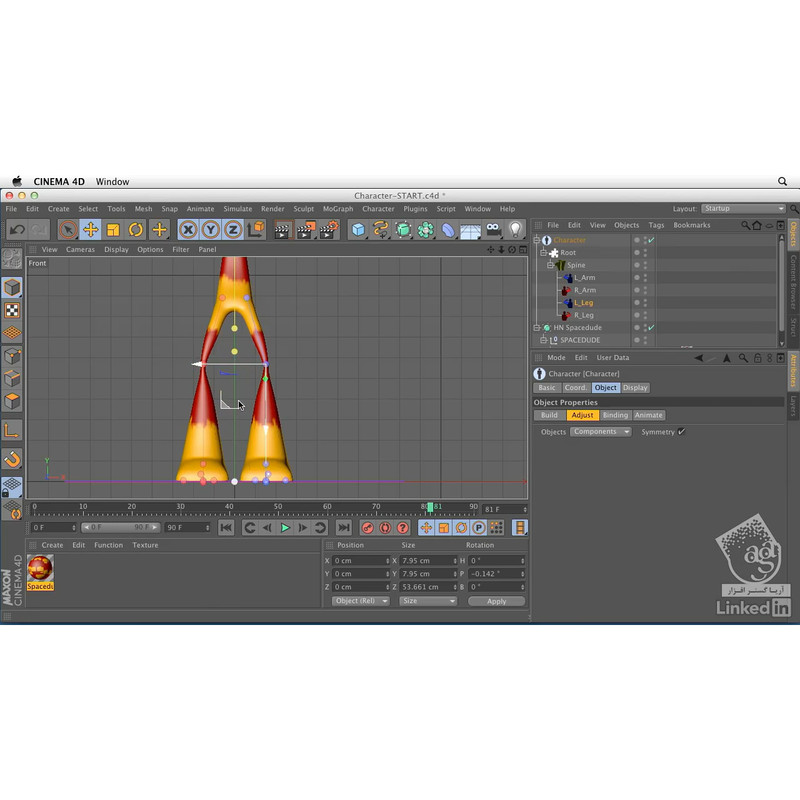Switch to Polygons mode in the left sidebar
The width and height of the screenshot is (800, 800).
(x=12, y=401)
